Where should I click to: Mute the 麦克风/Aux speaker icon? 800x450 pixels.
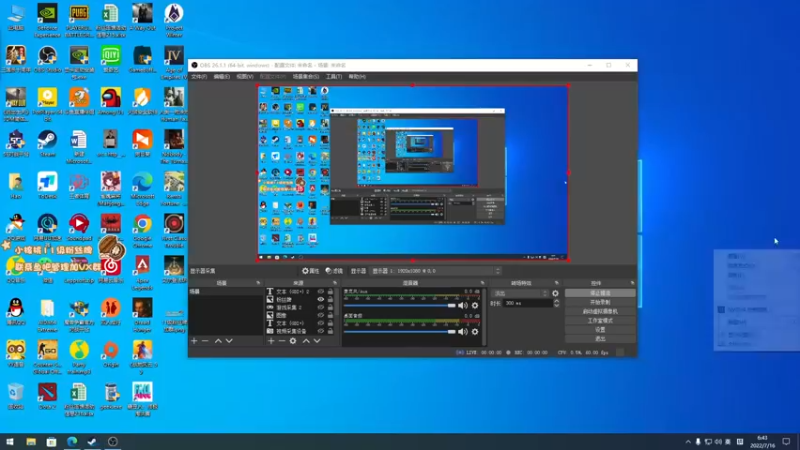pyautogui.click(x=463, y=306)
